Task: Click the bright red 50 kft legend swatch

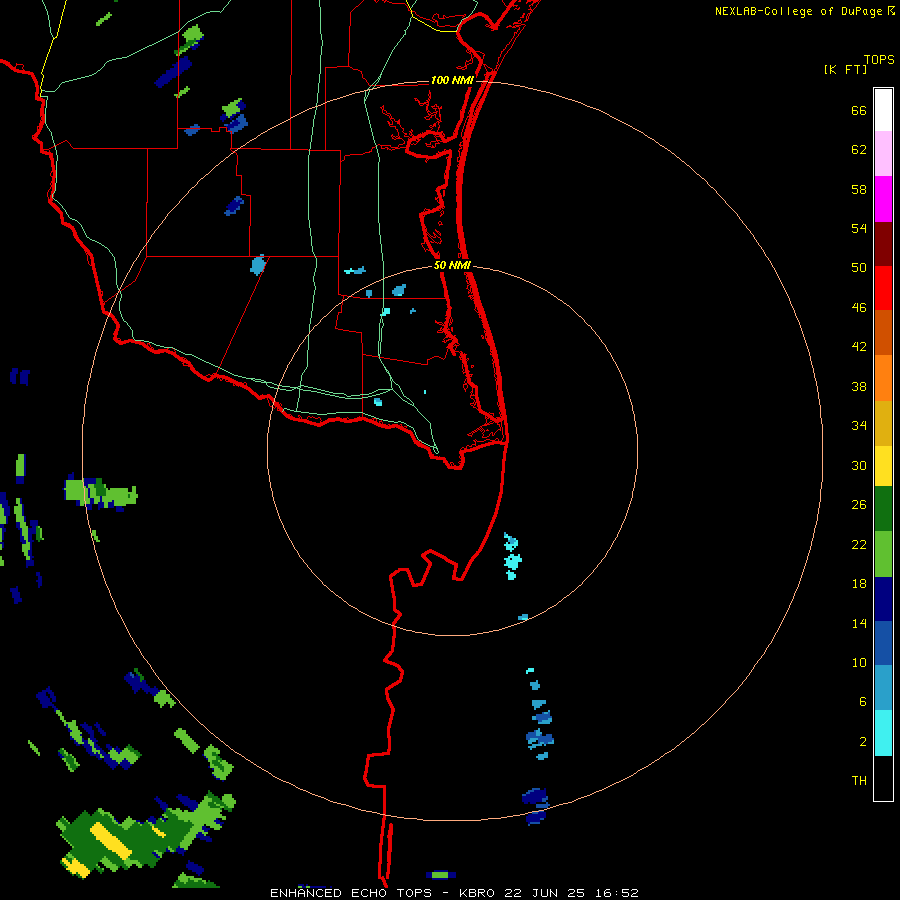Action: (x=883, y=288)
